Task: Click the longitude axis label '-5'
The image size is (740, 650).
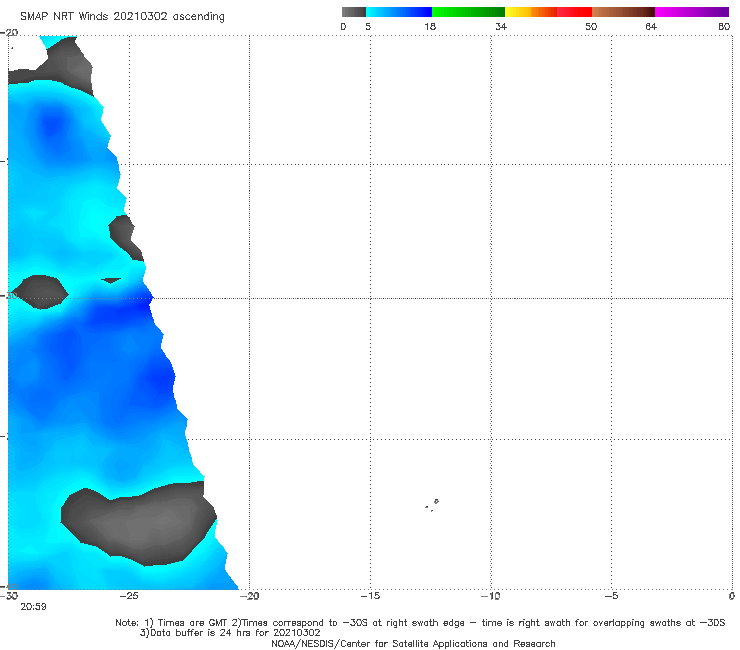Action: 612,596
